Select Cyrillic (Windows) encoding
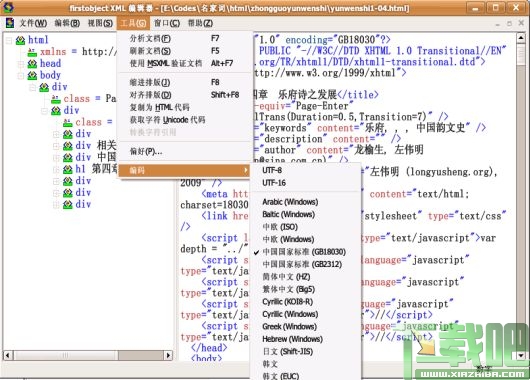 click(x=306, y=314)
